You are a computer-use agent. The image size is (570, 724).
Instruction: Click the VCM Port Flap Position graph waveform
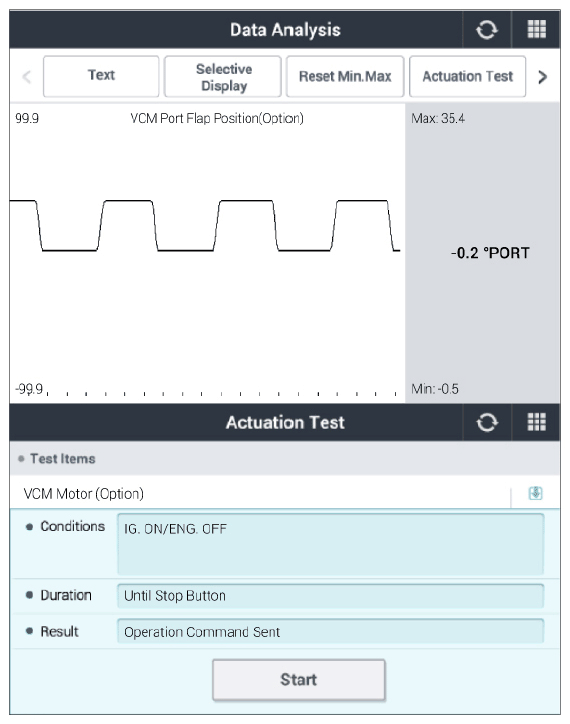point(205,226)
